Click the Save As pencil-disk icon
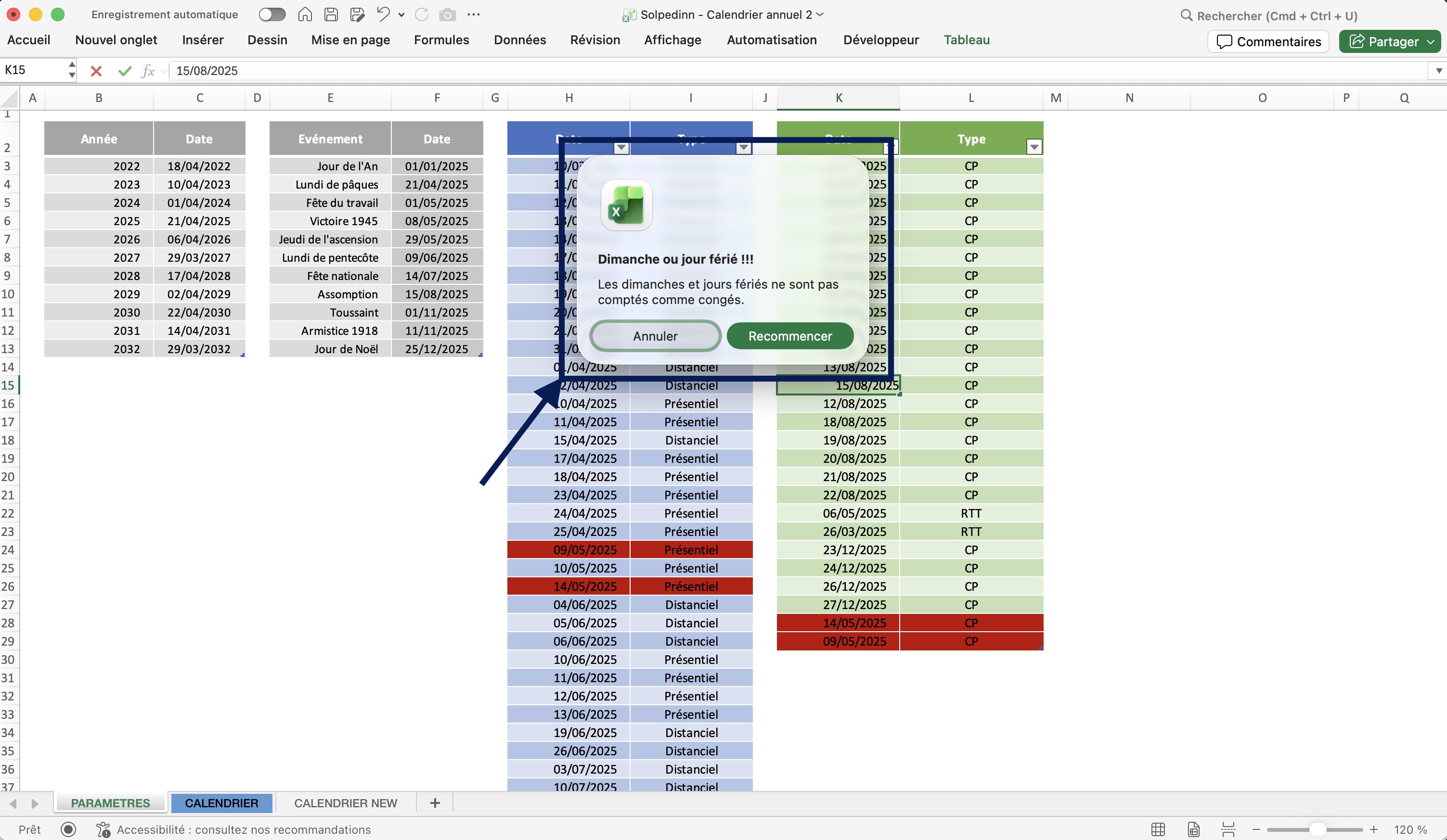 point(357,14)
